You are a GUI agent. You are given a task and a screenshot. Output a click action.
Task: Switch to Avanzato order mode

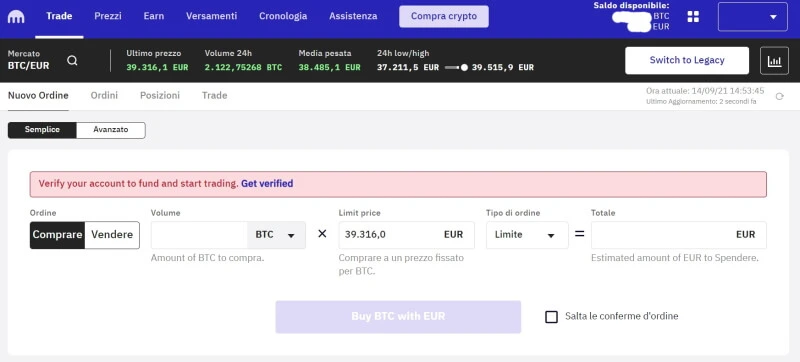pyautogui.click(x=111, y=130)
